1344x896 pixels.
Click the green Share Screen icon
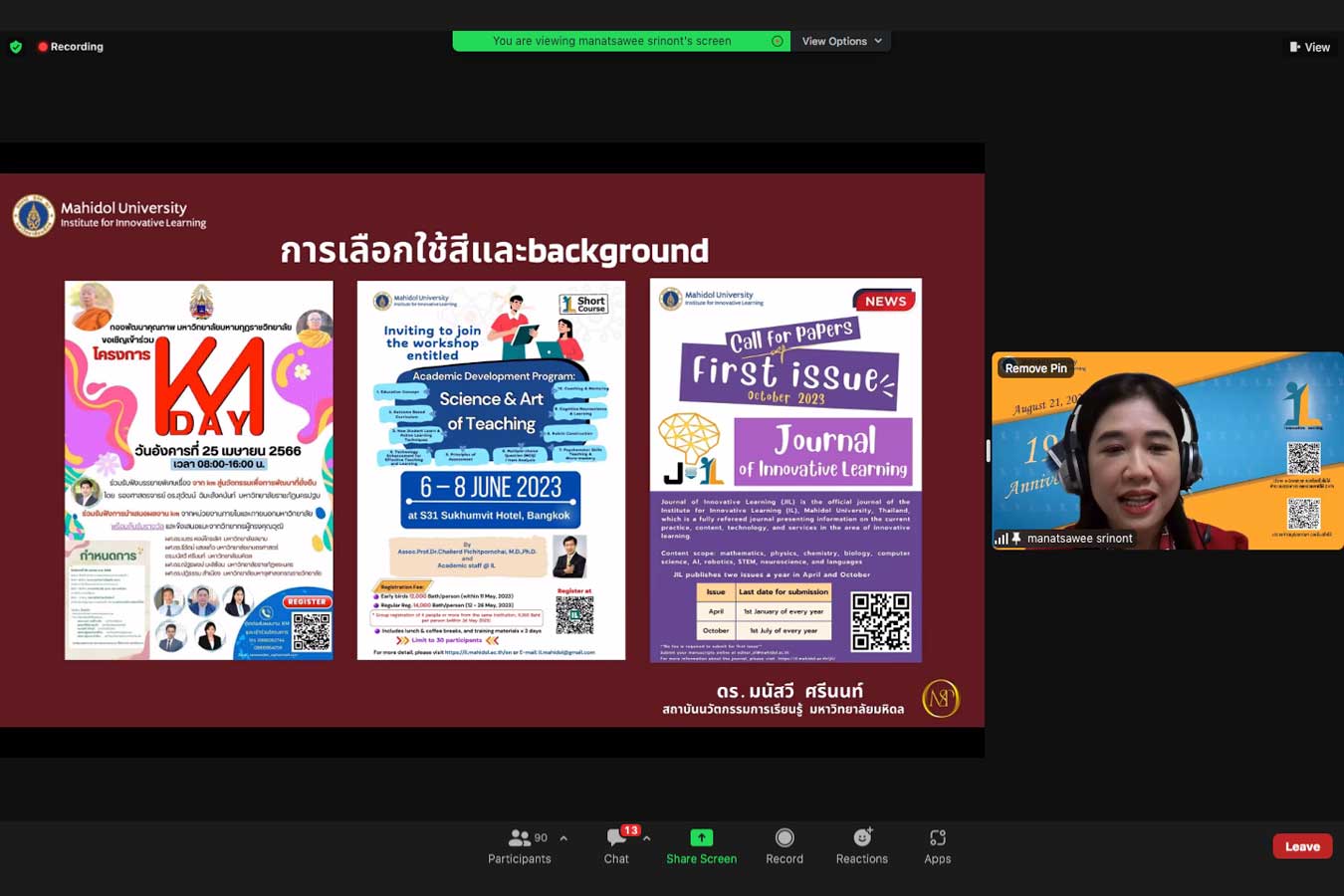coord(701,838)
